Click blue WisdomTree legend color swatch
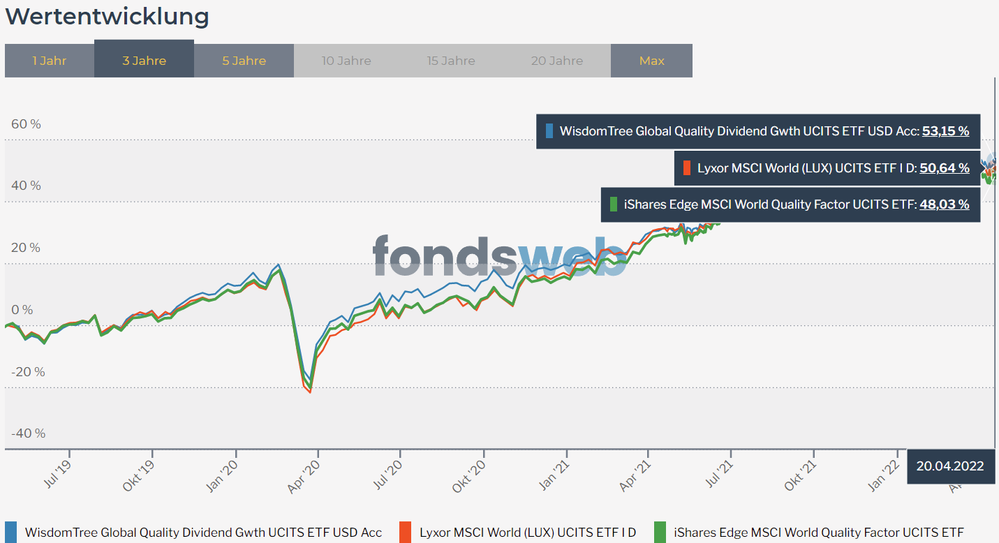Image resolution: width=999 pixels, height=543 pixels. pos(11,533)
